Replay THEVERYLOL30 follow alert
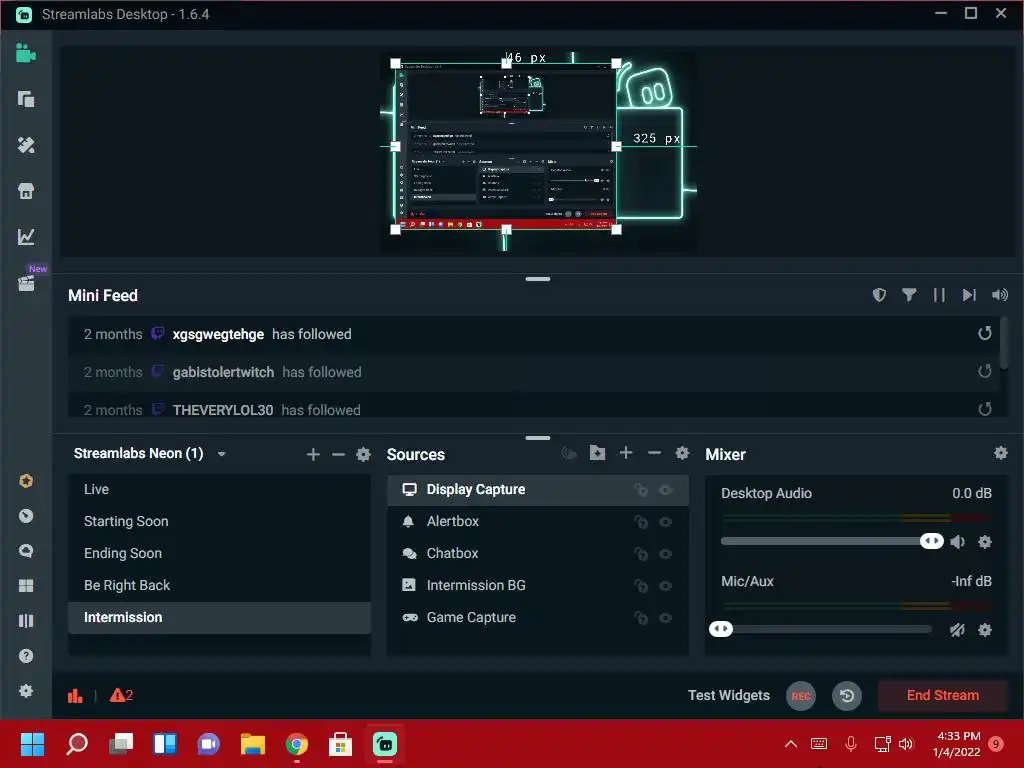 pos(985,409)
